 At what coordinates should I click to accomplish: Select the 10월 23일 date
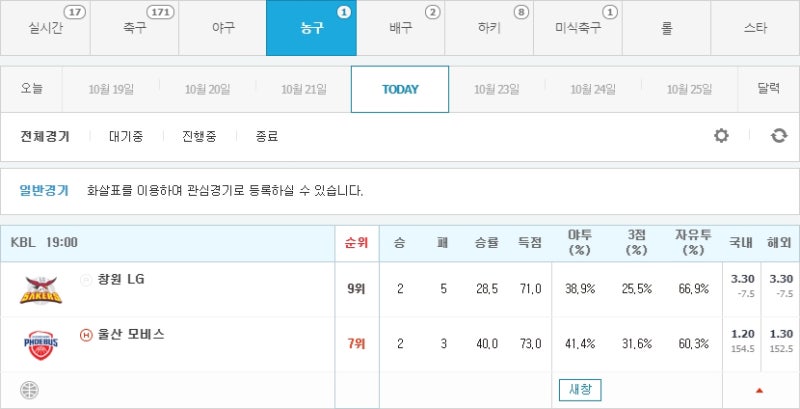(496, 90)
